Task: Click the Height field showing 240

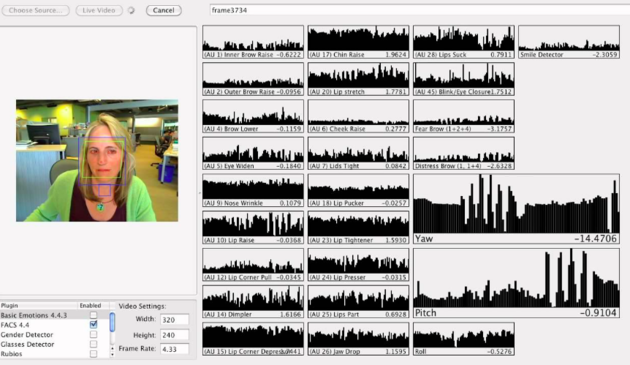Action: pyautogui.click(x=175, y=335)
